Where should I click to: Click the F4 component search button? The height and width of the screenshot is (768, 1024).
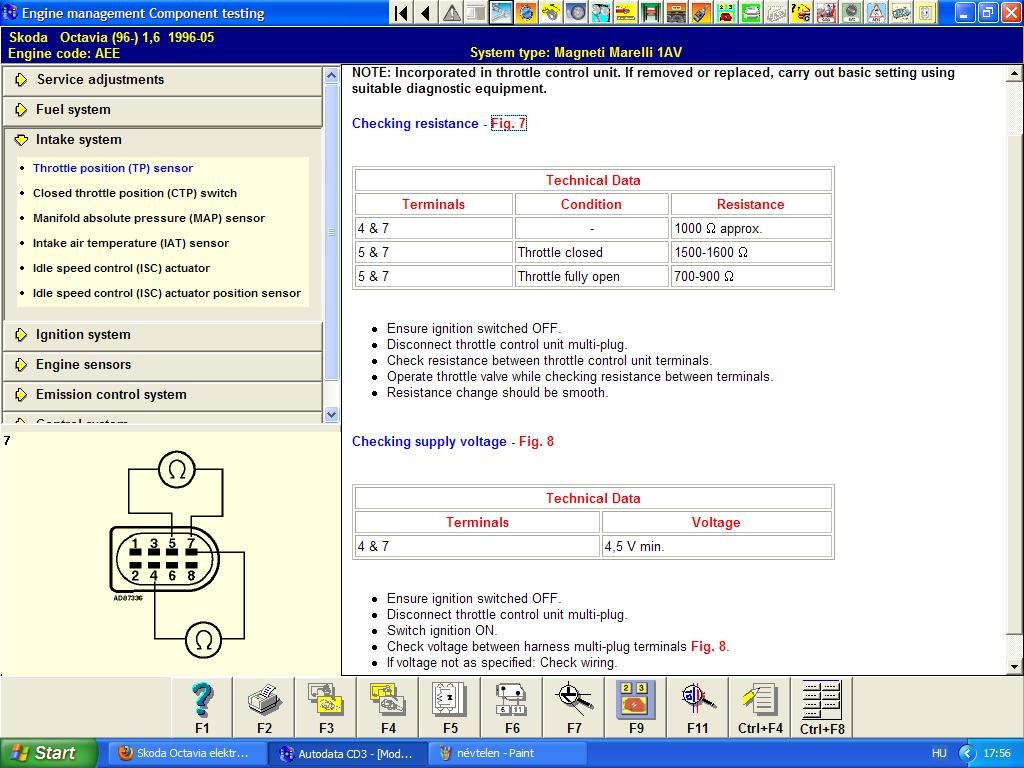click(x=388, y=708)
